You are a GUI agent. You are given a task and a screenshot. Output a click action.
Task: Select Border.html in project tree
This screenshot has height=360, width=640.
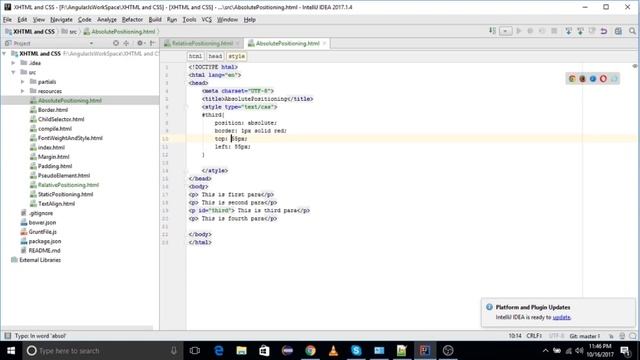(53, 110)
